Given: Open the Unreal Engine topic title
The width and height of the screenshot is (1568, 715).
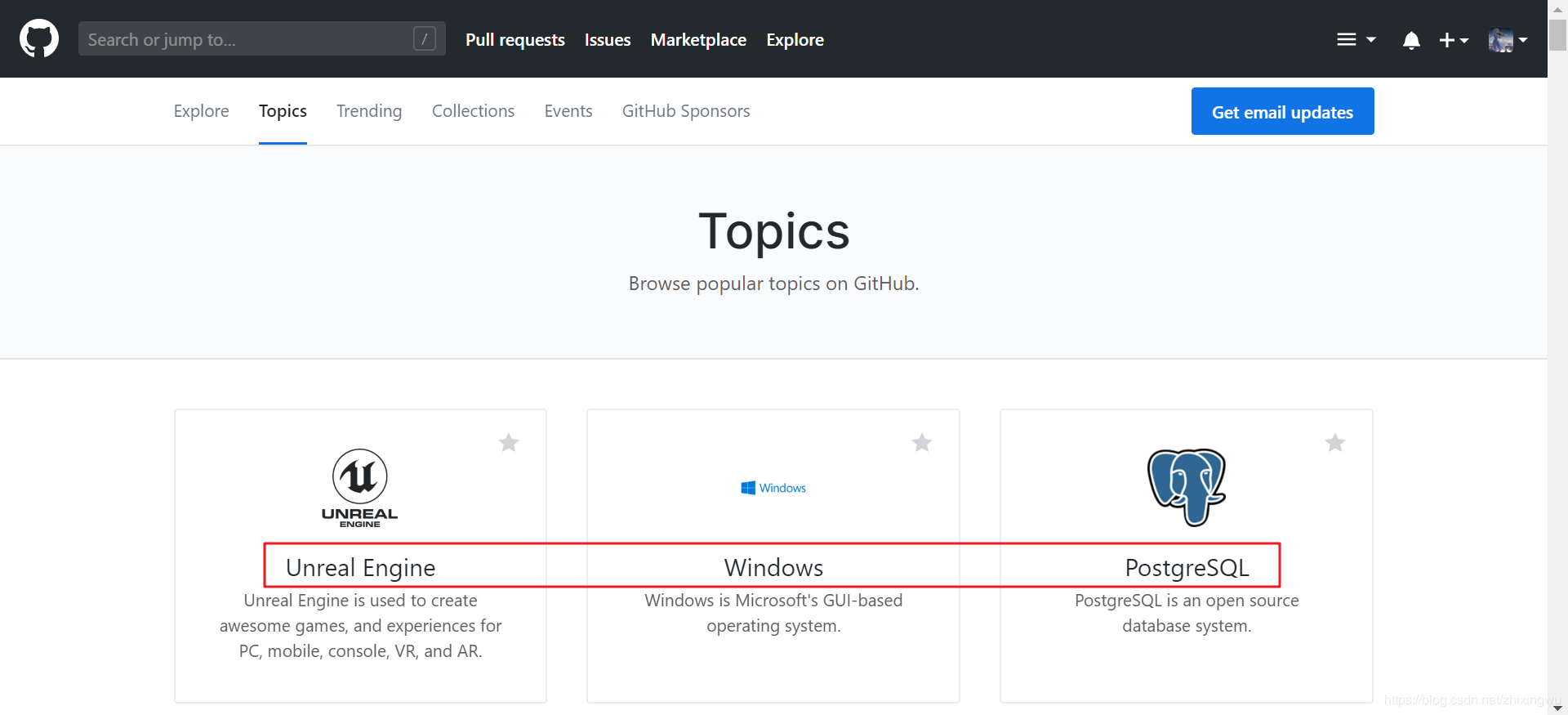Looking at the screenshot, I should click(x=360, y=567).
